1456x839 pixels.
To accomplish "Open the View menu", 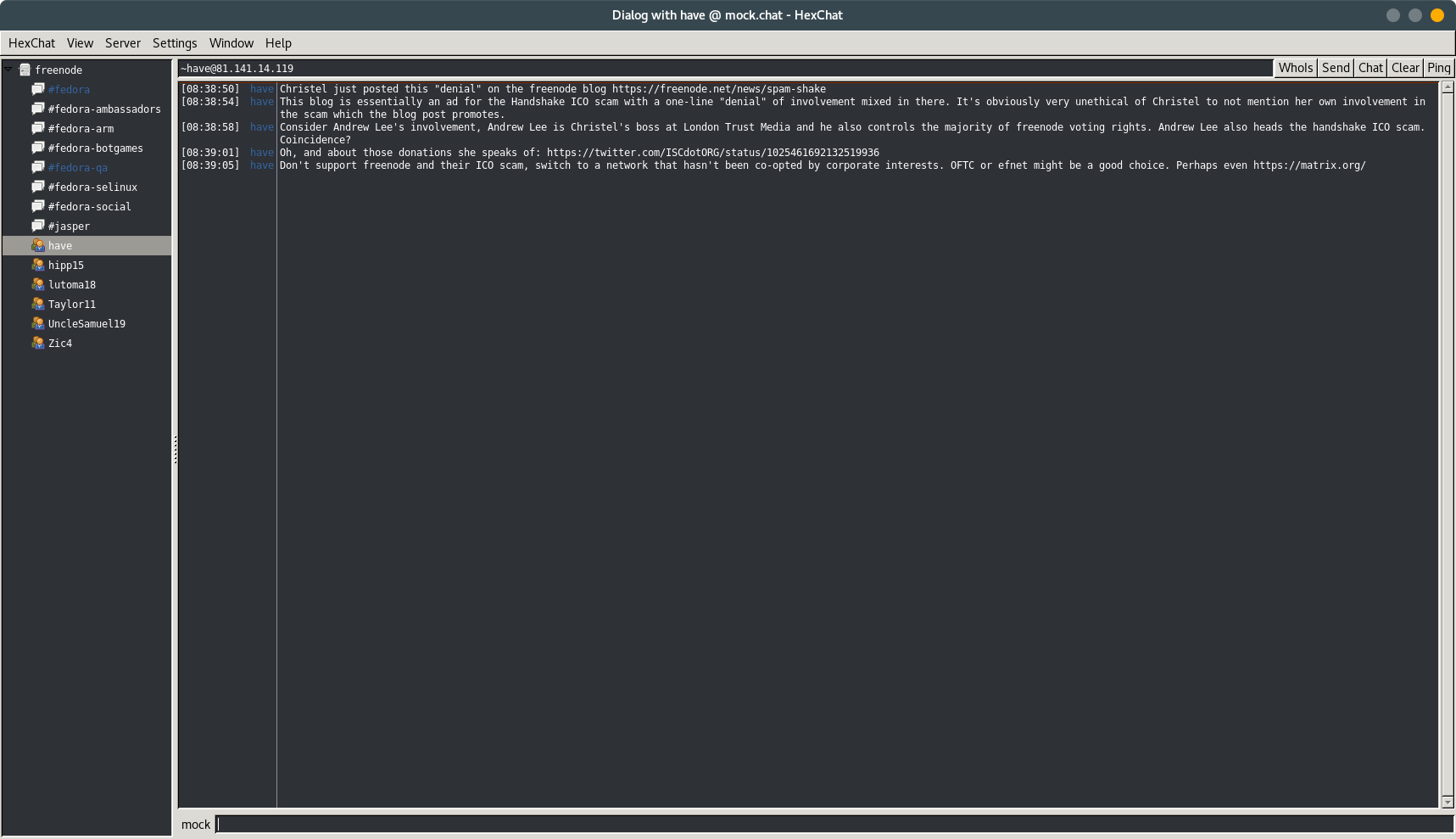I will (80, 43).
